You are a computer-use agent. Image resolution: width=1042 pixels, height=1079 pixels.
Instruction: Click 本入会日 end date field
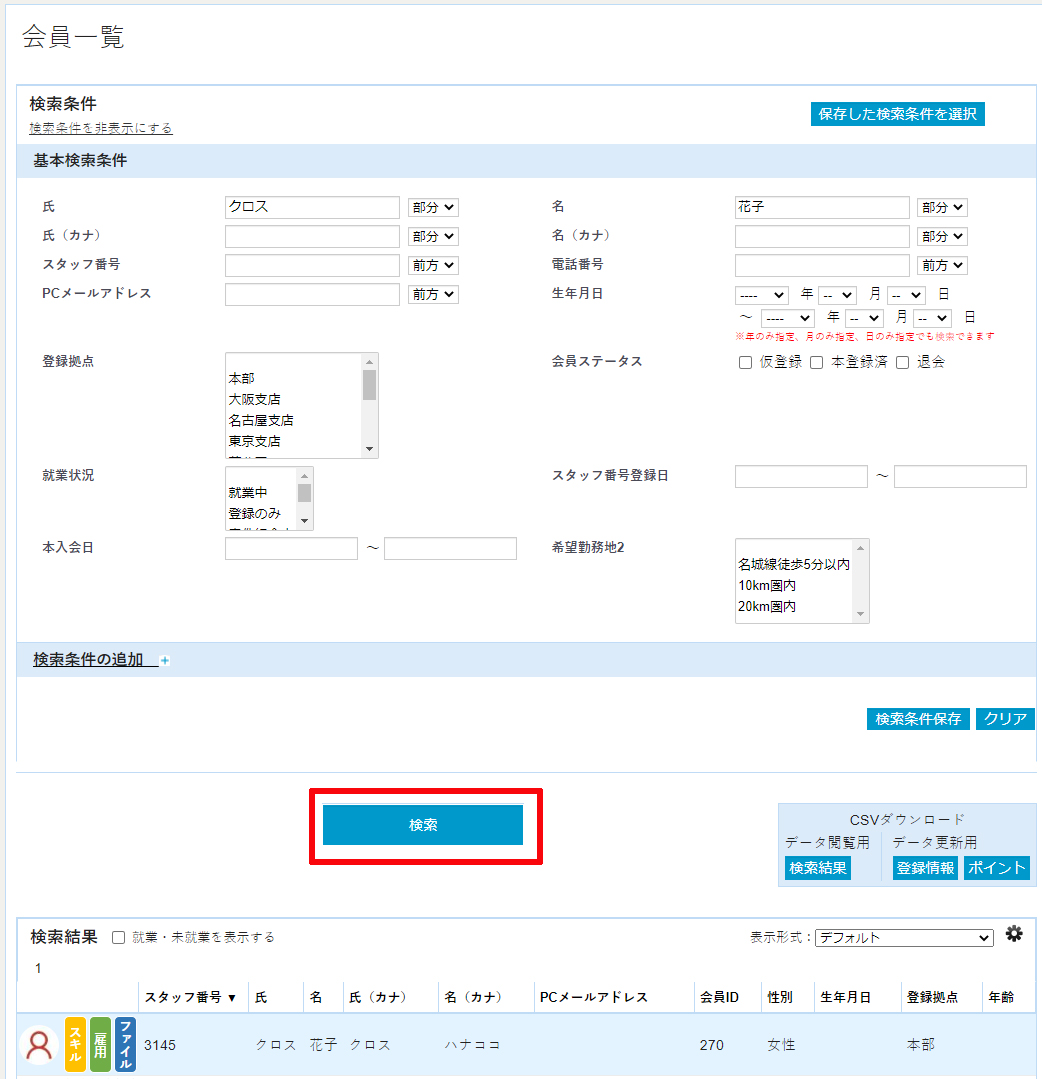(x=450, y=548)
